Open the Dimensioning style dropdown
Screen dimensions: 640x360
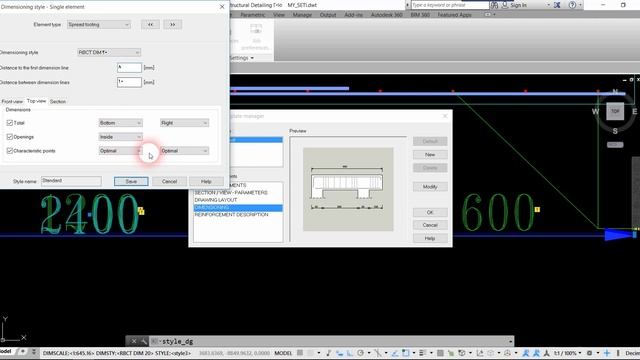[109, 52]
